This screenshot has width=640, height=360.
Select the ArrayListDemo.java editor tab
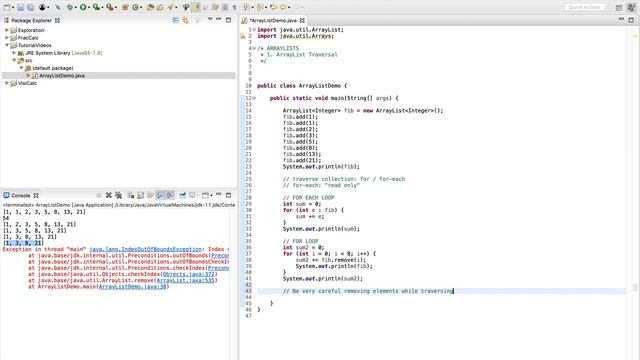[x=273, y=20]
